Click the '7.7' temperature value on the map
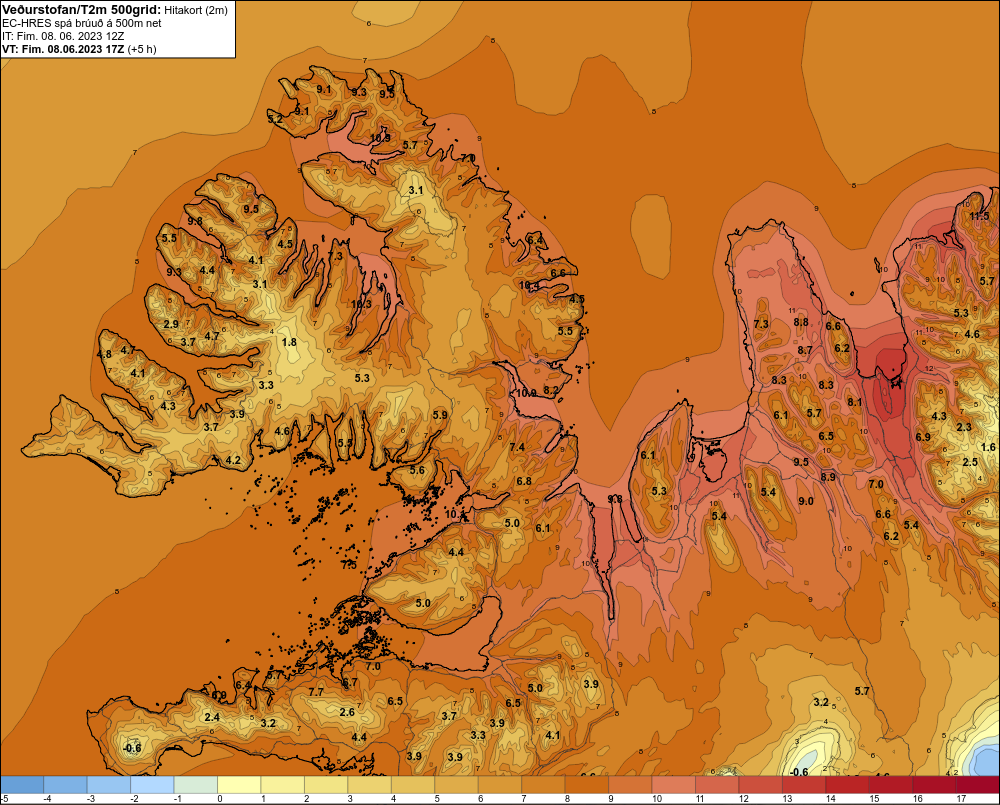 [316, 692]
